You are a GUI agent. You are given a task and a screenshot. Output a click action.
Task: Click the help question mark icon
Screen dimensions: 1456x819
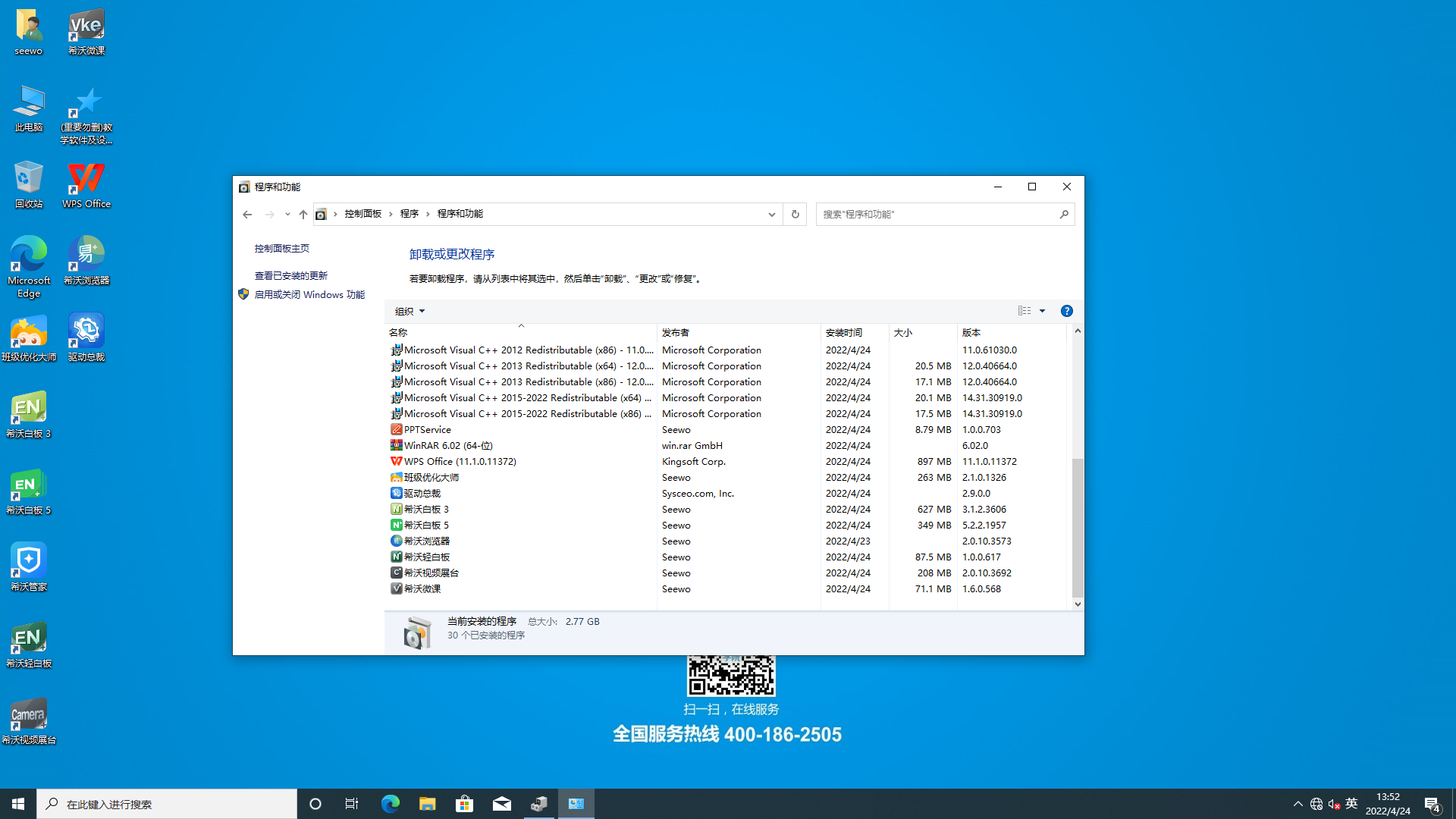[x=1066, y=311]
